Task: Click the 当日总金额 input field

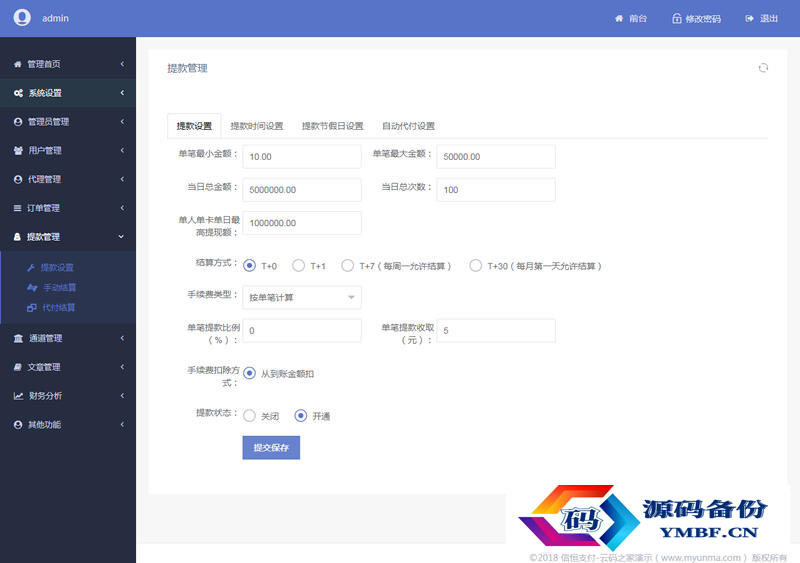Action: 302,190
